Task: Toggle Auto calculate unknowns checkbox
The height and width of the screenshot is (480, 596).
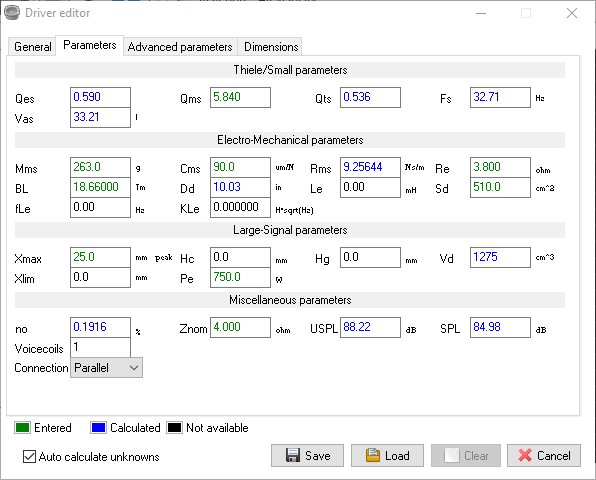Action: click(29, 456)
